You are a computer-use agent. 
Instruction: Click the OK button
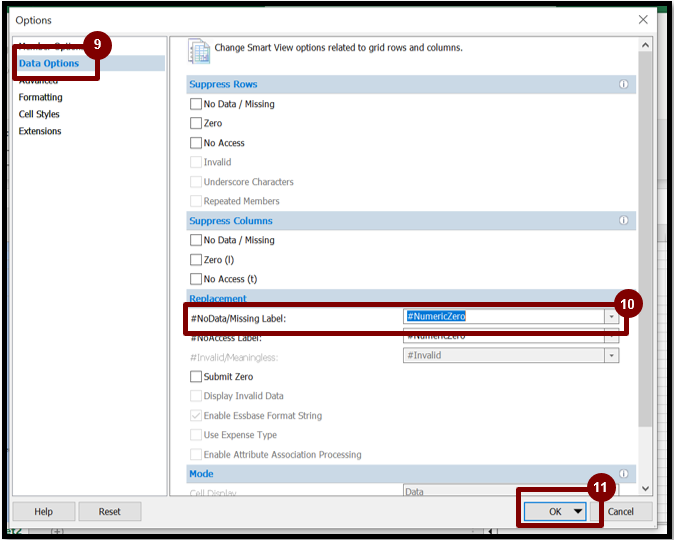pos(555,512)
